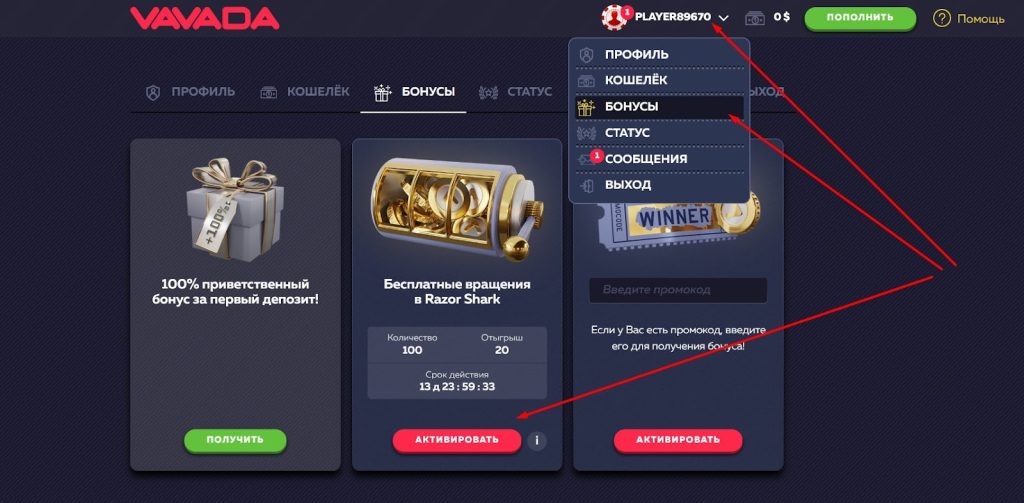Click the help question mark icon

click(x=941, y=18)
